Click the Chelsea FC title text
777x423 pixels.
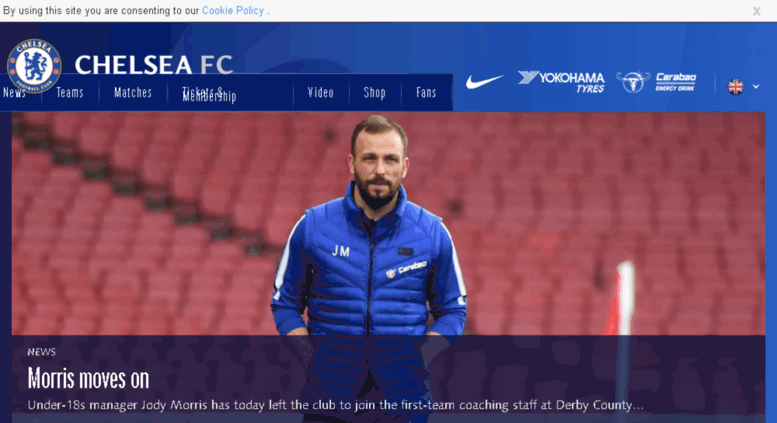pos(154,64)
